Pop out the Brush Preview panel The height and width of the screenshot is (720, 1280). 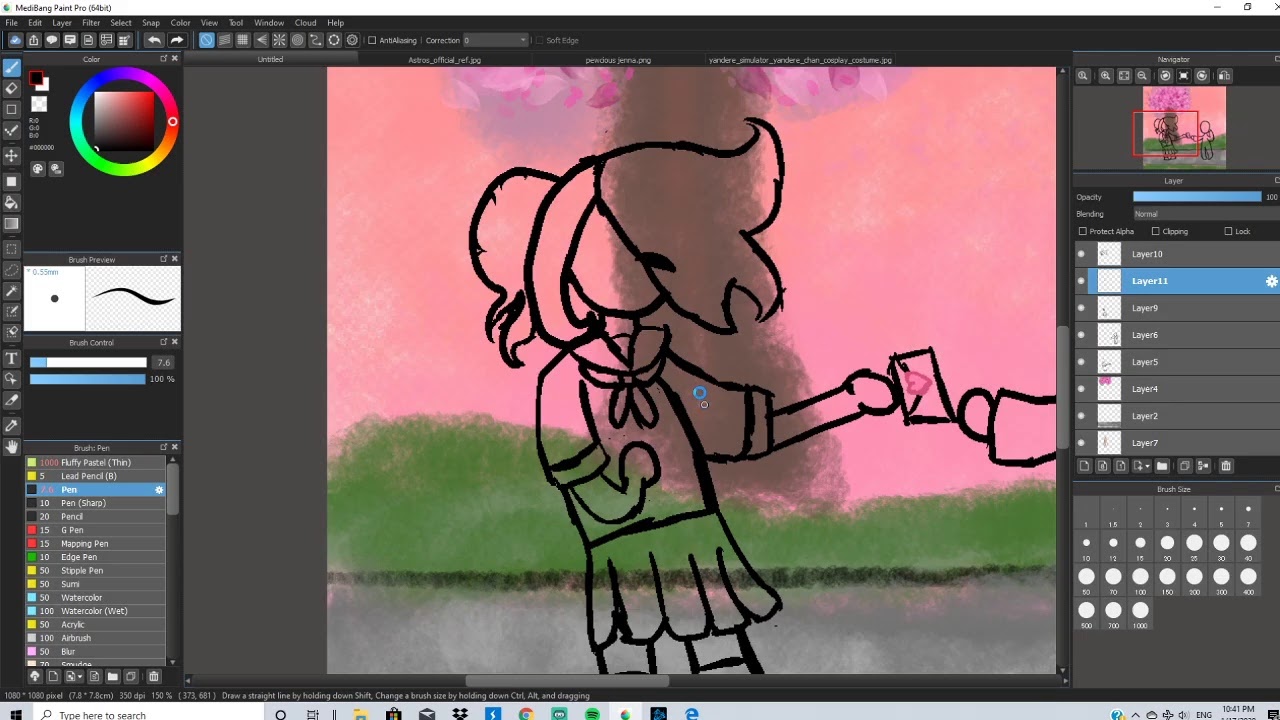[x=164, y=259]
